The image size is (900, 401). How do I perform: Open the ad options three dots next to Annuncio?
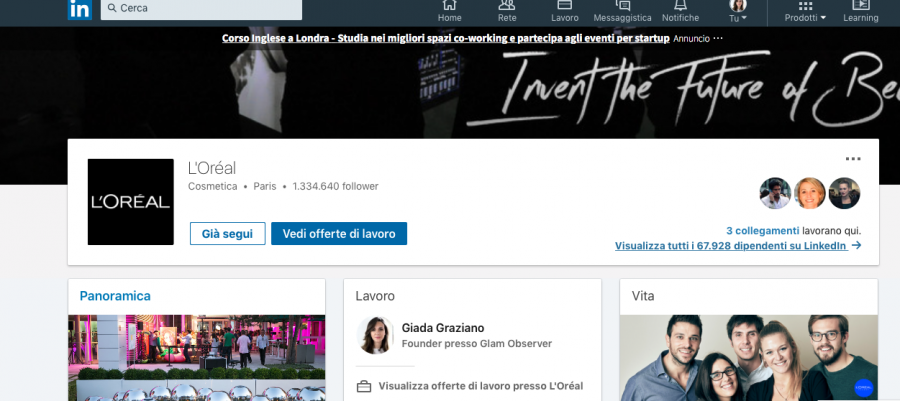point(718,38)
